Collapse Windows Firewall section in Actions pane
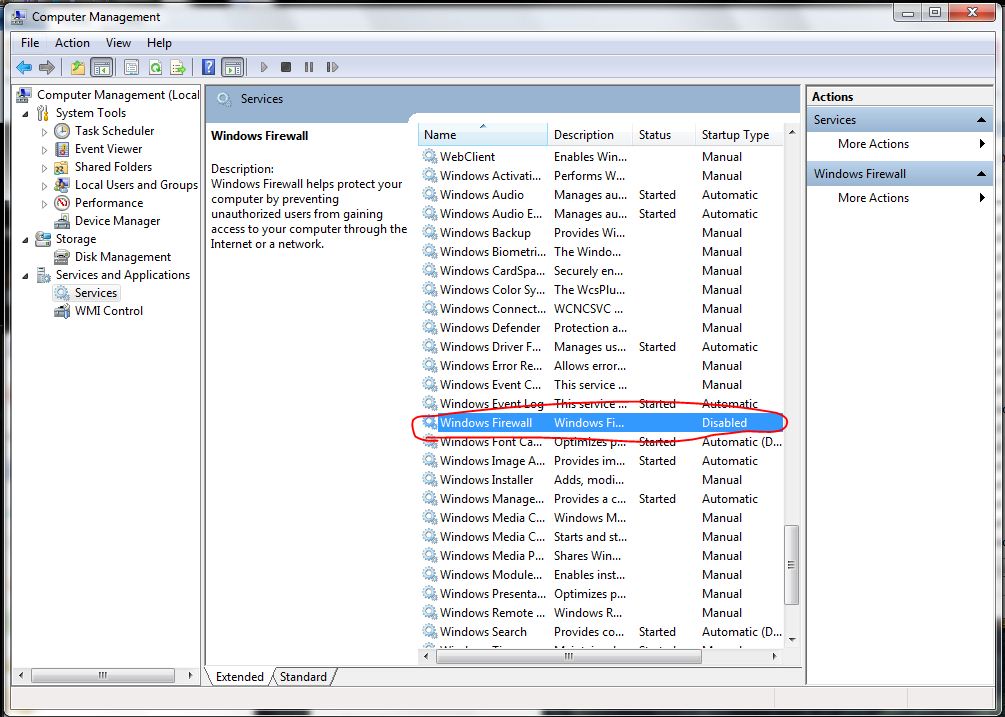The image size is (1005, 717). click(x=981, y=174)
